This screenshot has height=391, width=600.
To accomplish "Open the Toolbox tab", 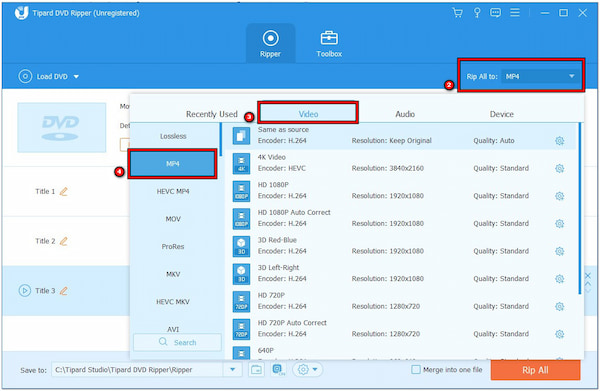I will tap(329, 44).
